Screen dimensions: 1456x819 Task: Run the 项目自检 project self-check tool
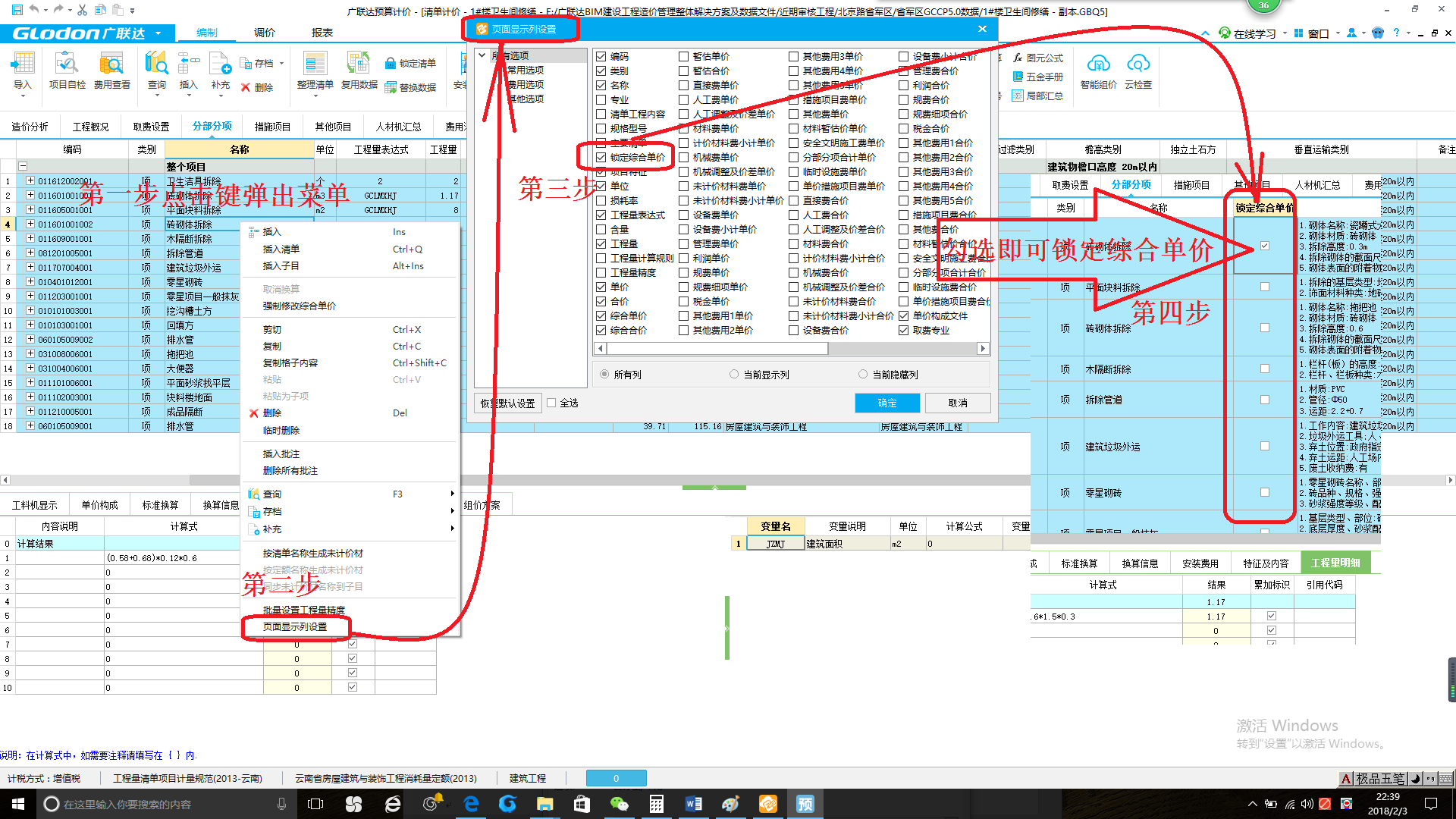67,71
